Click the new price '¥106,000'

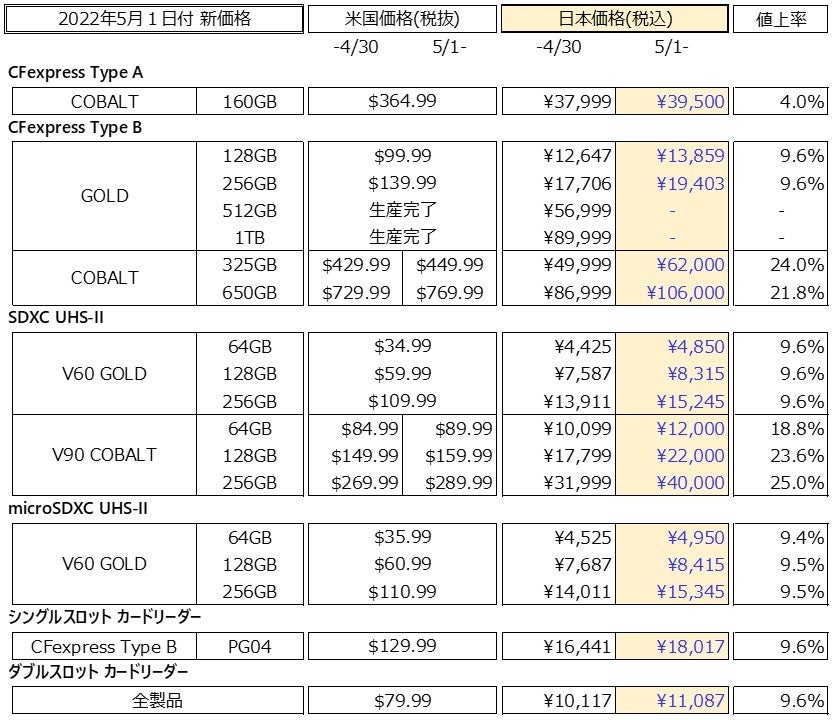coord(686,292)
